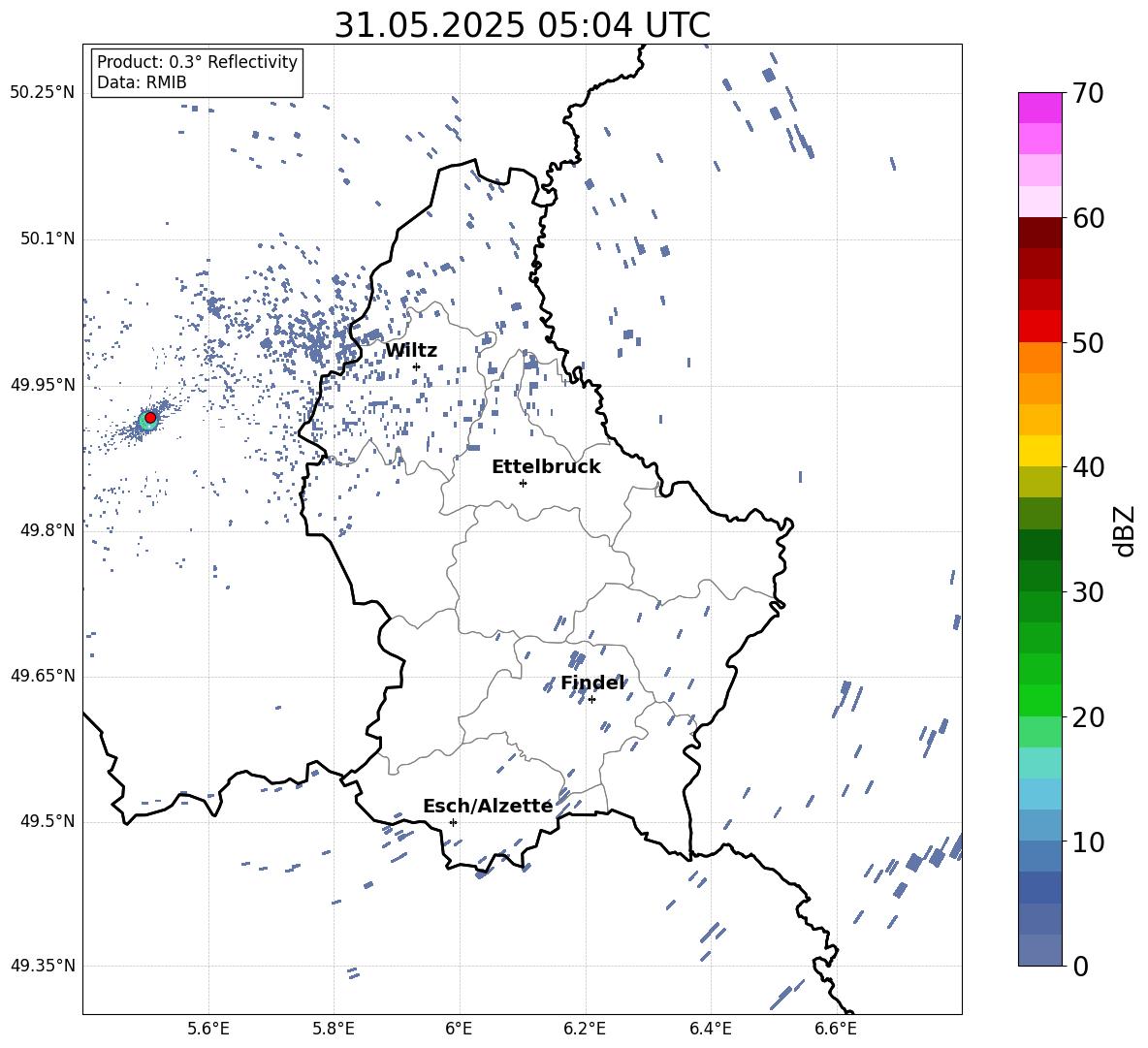Viewport: 1148px width, 1048px height.
Task: Click the 5.8°E longitude label
Action: (334, 1029)
